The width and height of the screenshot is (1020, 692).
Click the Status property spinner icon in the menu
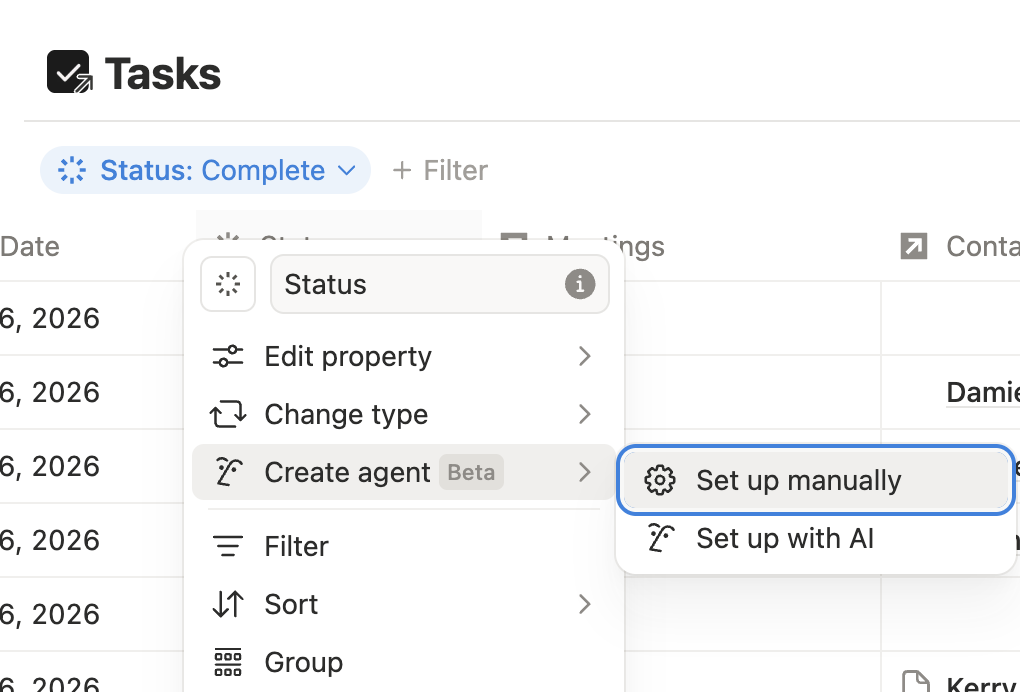click(x=228, y=284)
